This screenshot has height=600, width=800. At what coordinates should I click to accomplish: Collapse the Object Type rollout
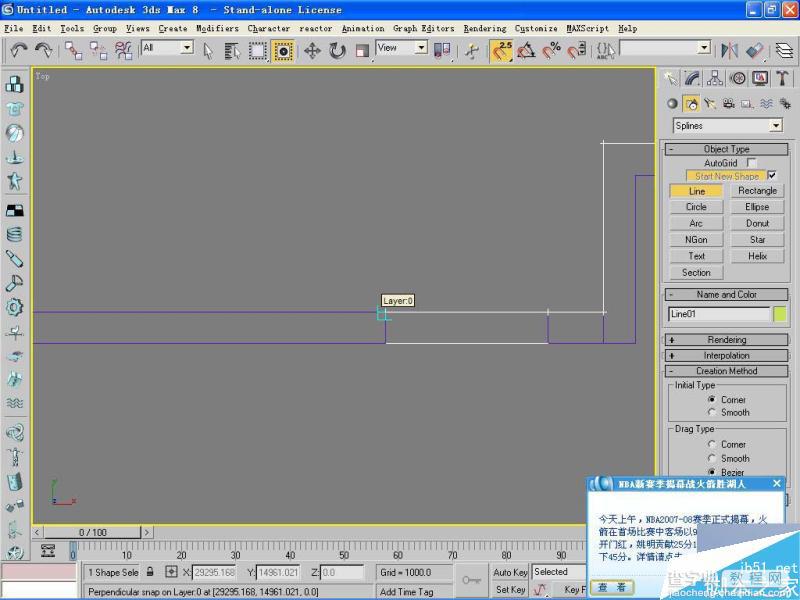(726, 149)
